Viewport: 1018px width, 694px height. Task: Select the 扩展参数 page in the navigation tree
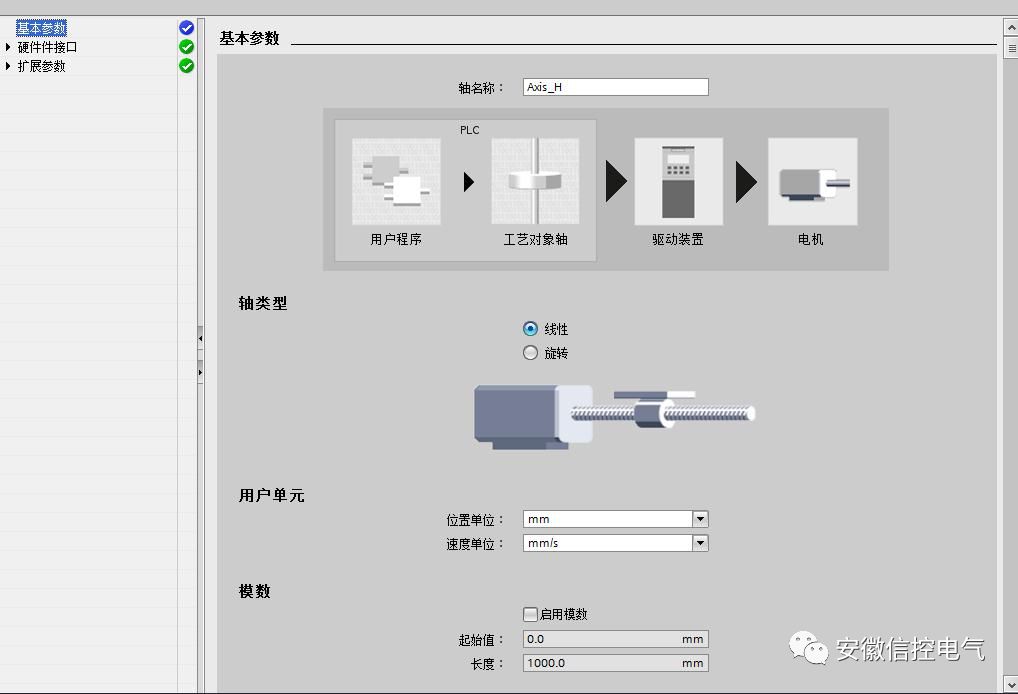pos(42,66)
